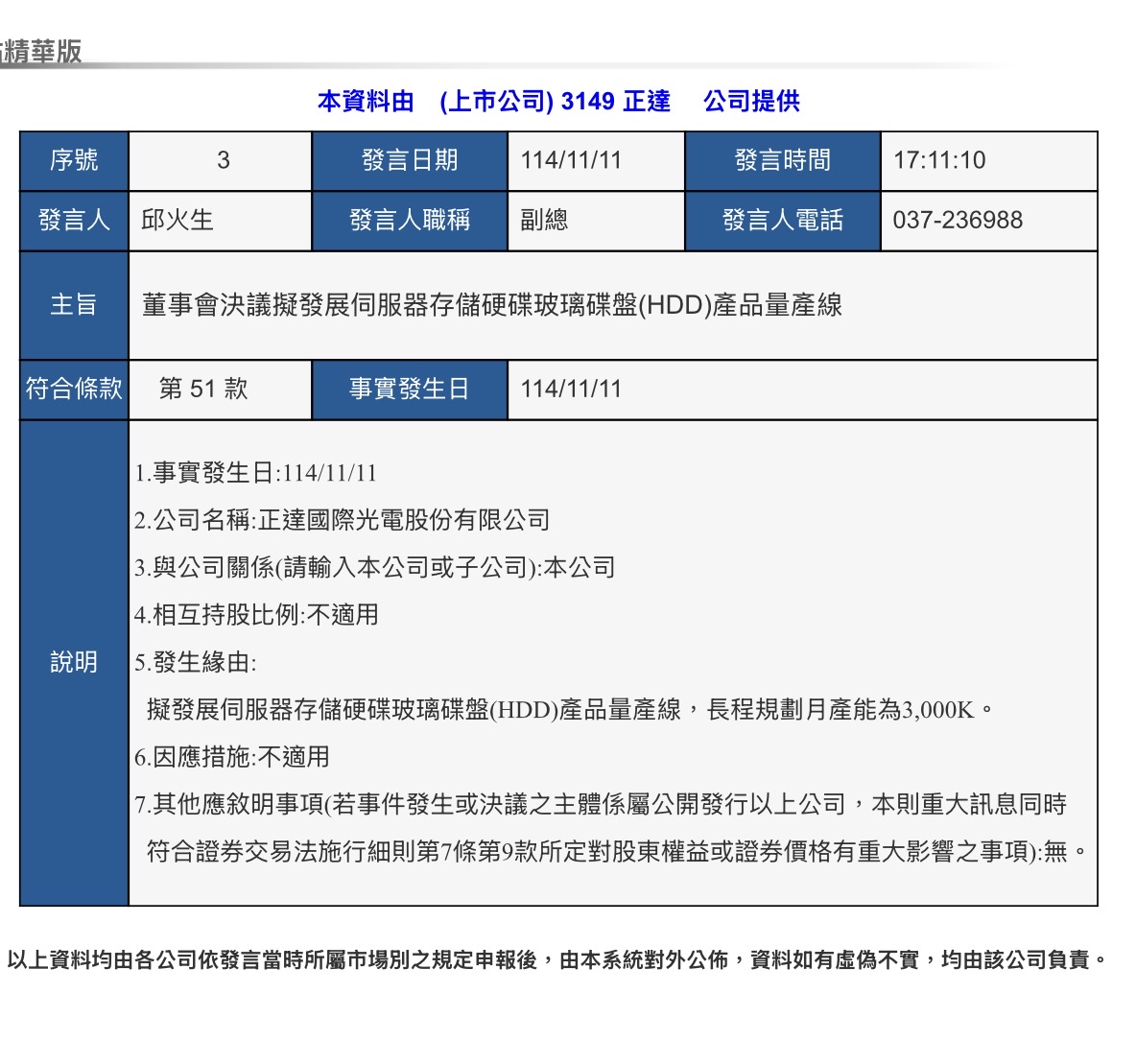Select line 6.因應措施:不適用
1136x1064 pixels.
coord(232,757)
